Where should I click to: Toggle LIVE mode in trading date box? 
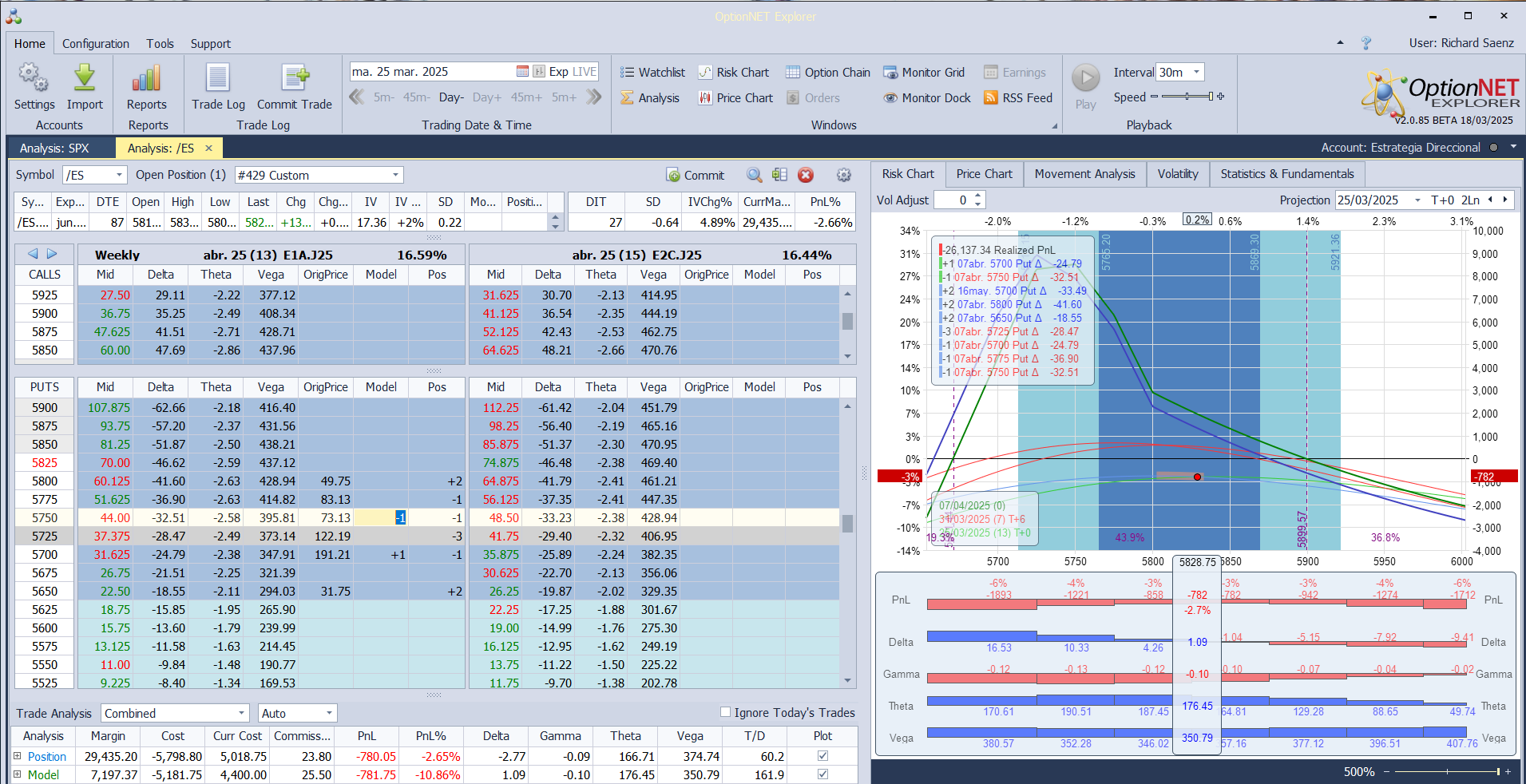[585, 72]
